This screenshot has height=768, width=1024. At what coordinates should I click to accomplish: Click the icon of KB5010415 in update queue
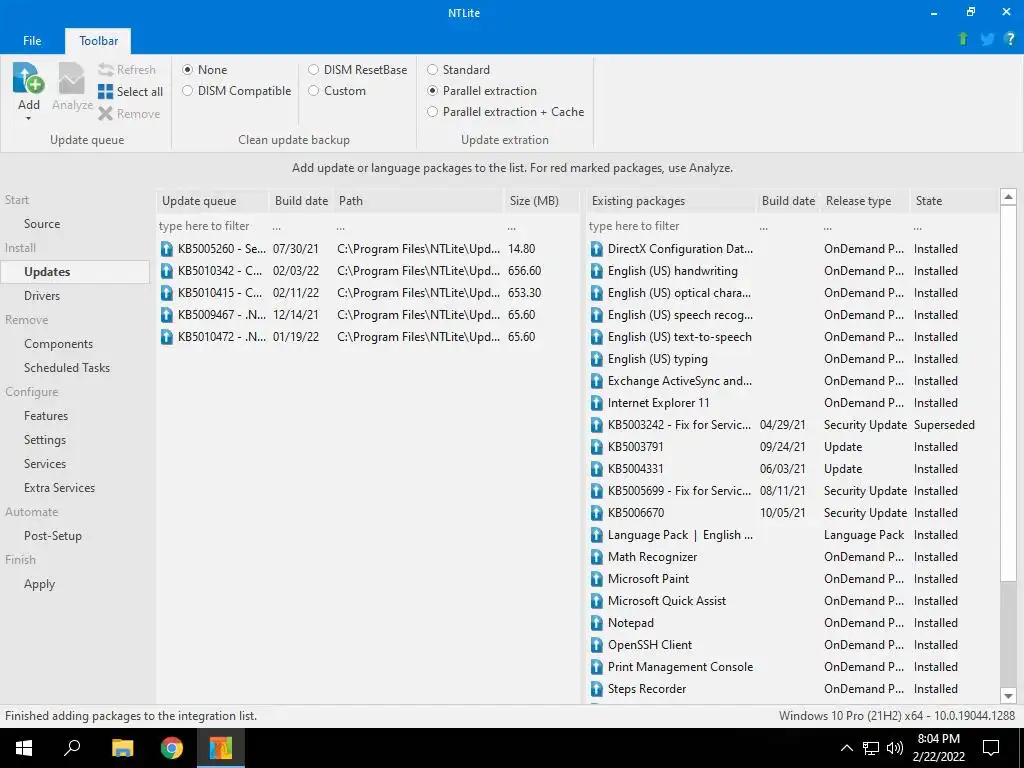point(167,293)
